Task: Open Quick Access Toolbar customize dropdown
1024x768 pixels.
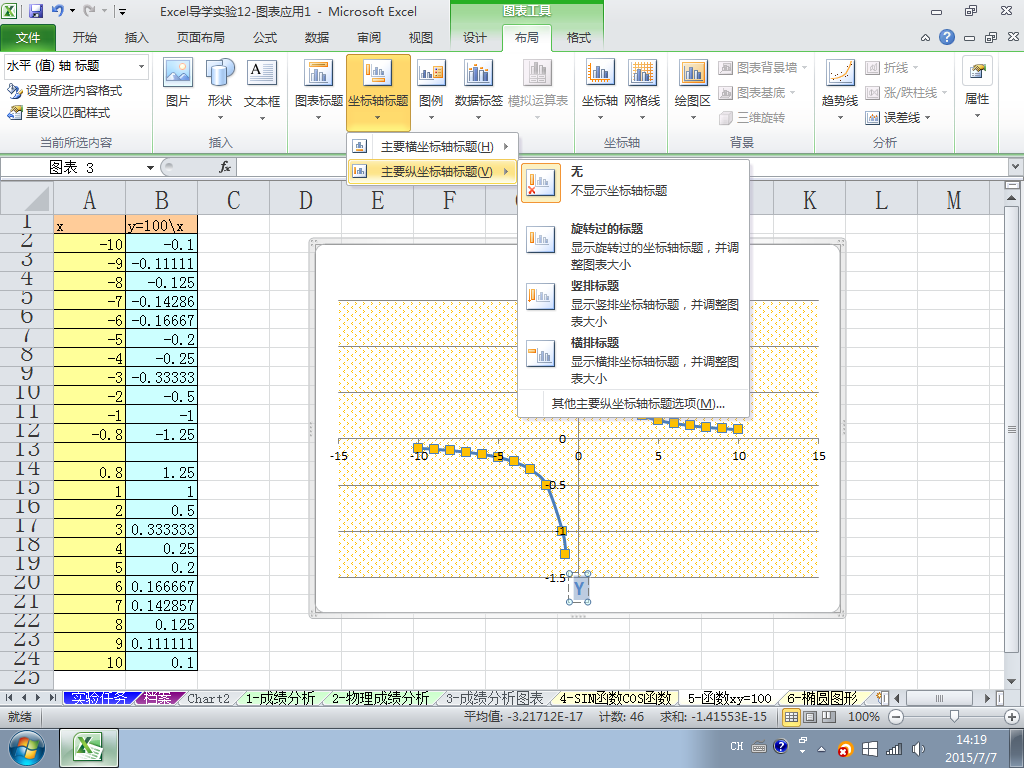Action: pos(122,11)
